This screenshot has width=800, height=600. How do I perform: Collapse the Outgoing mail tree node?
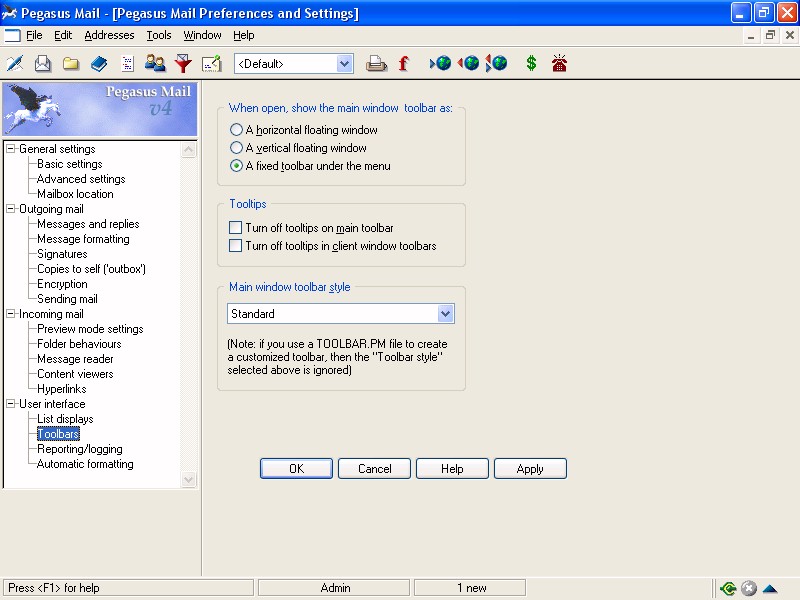[x=11, y=209]
